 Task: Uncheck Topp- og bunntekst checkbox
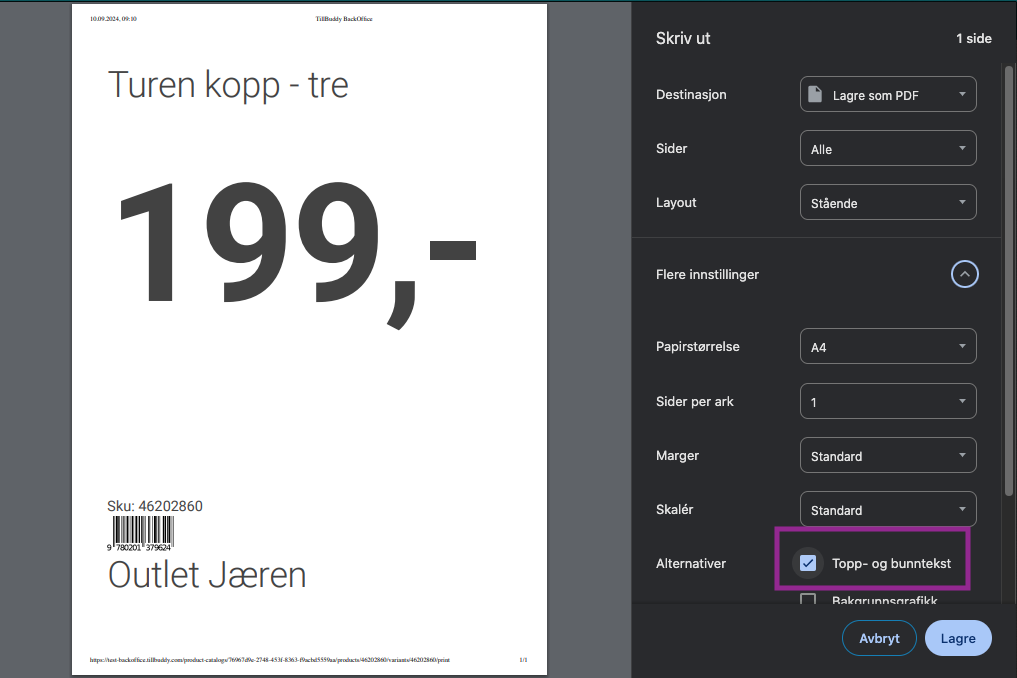808,563
